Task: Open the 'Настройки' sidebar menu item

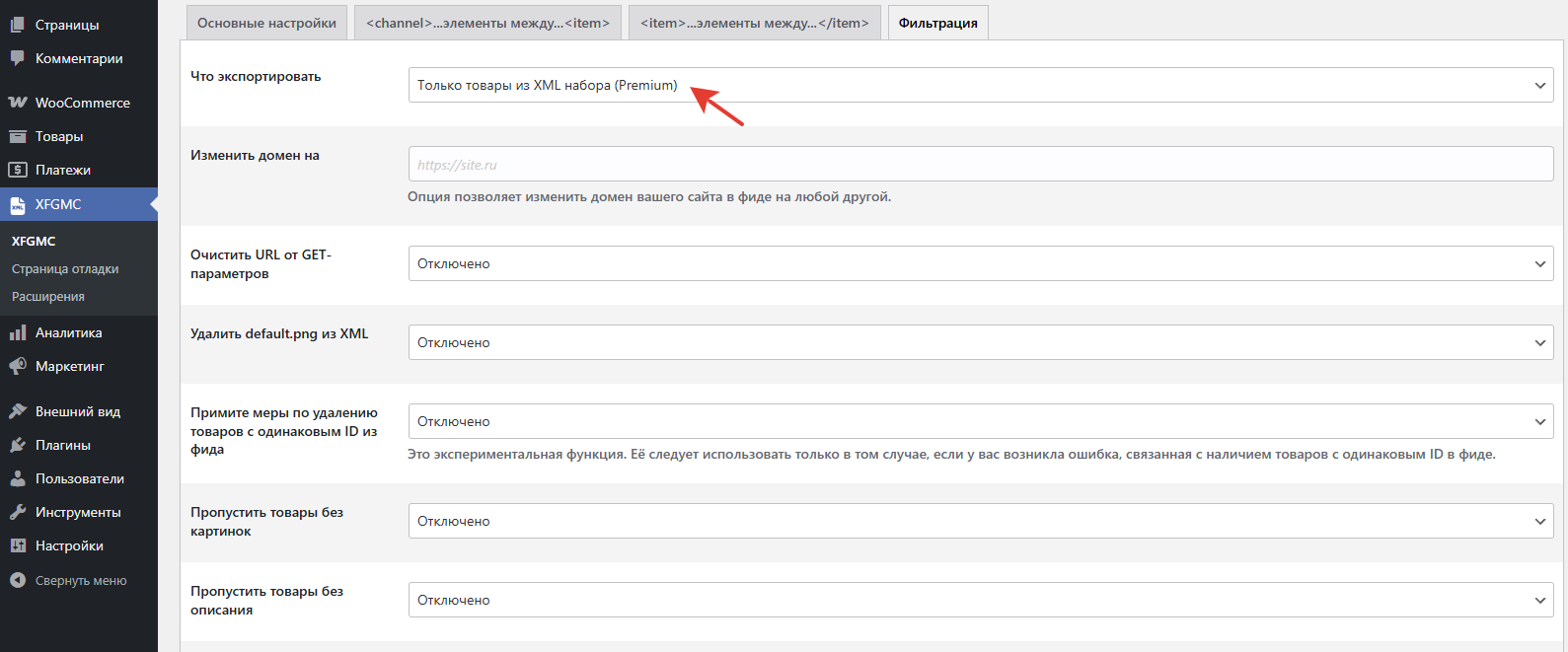Action: click(69, 545)
